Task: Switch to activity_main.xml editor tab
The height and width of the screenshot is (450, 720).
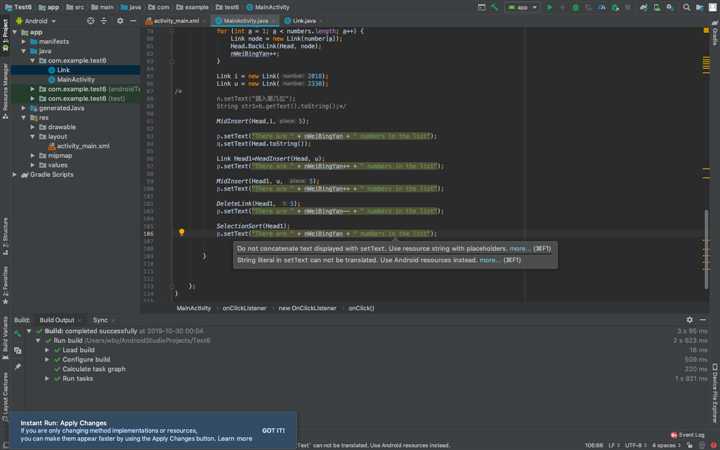Action: click(173, 21)
